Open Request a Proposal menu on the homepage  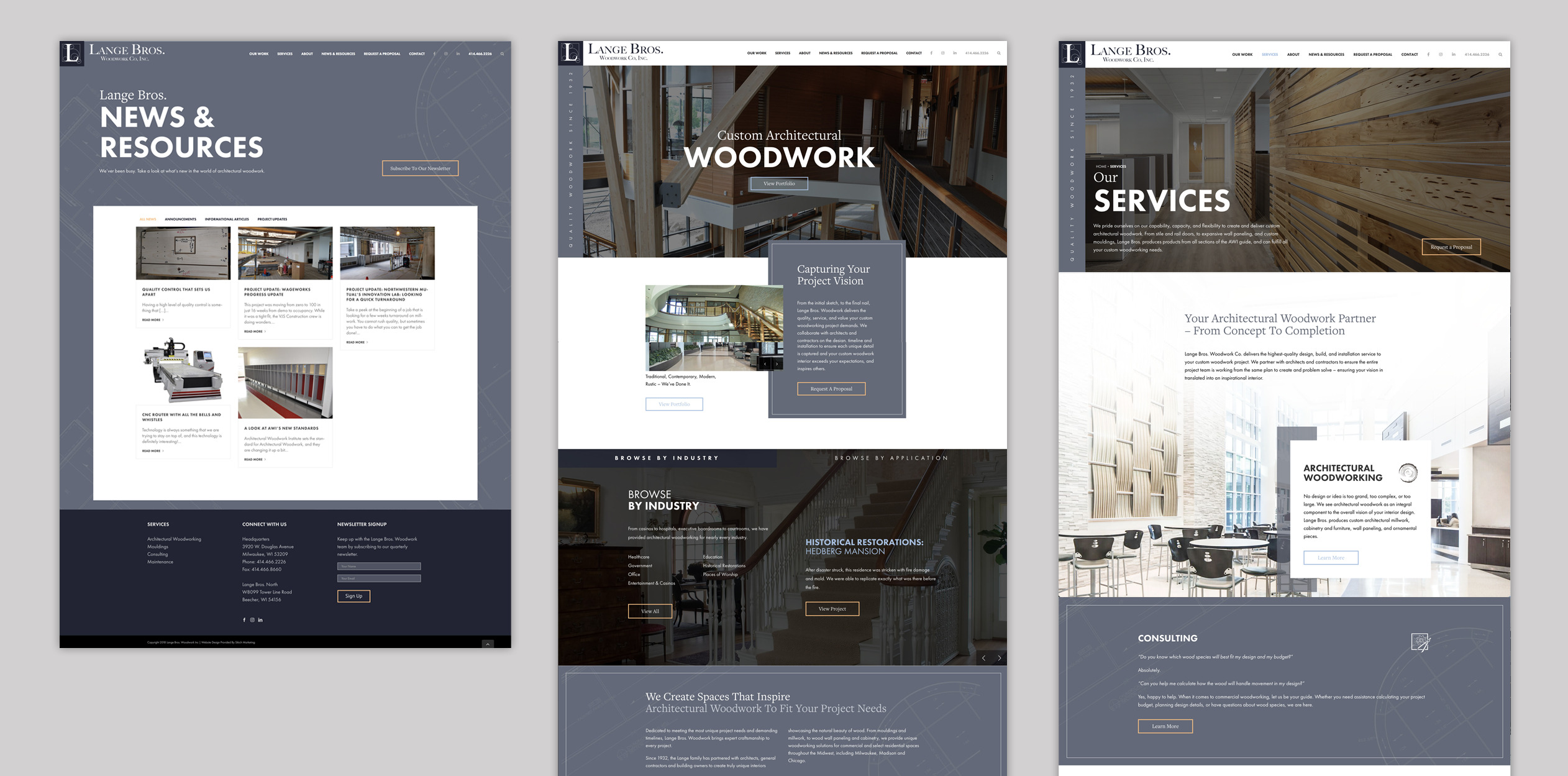pyautogui.click(x=879, y=53)
